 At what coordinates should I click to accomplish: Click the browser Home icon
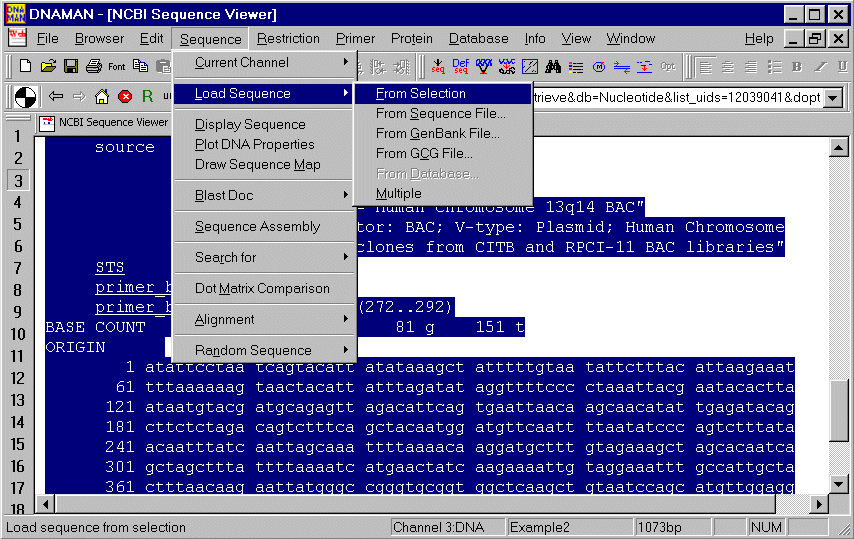click(102, 96)
